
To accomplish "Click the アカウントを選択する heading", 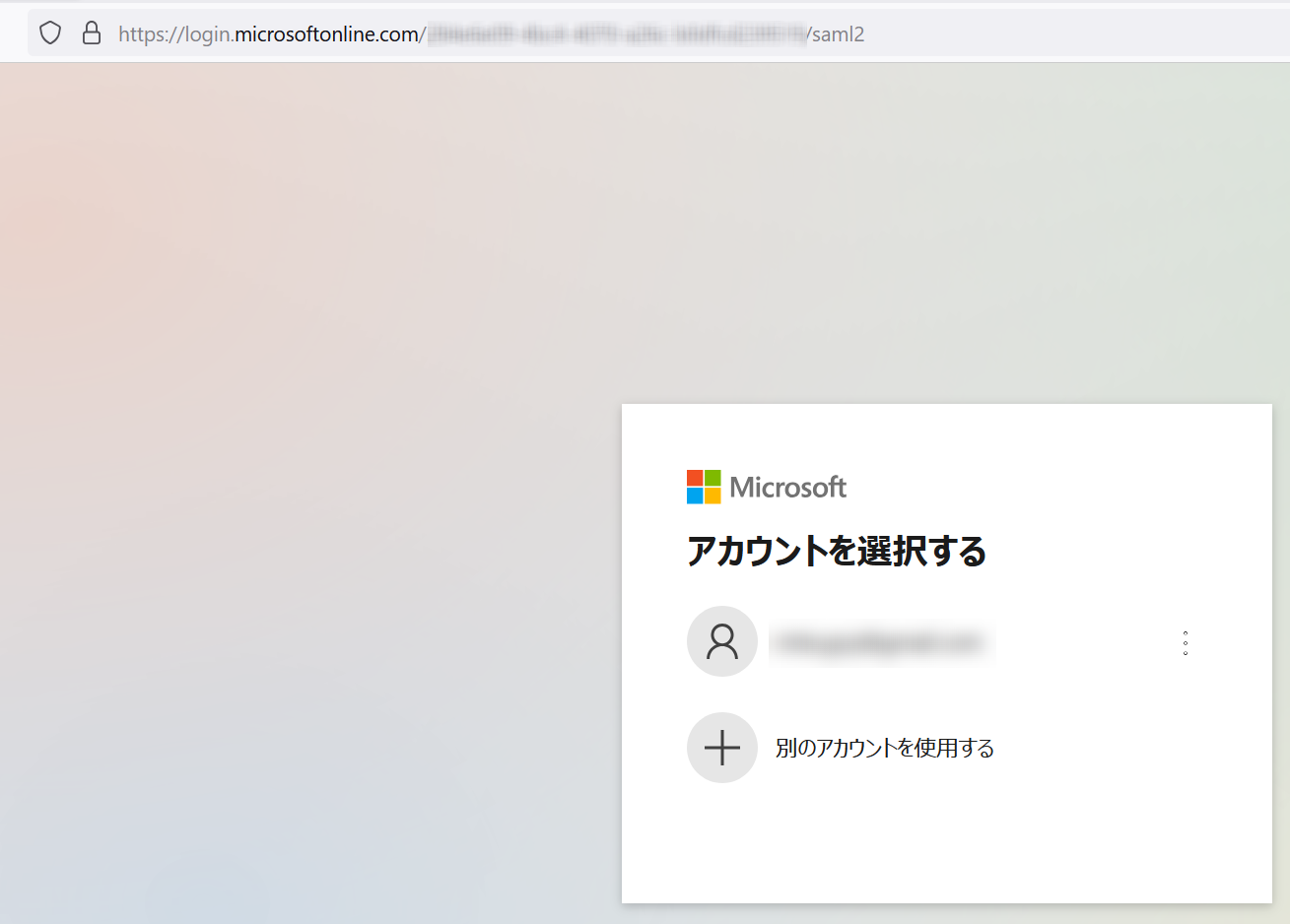I will (837, 551).
